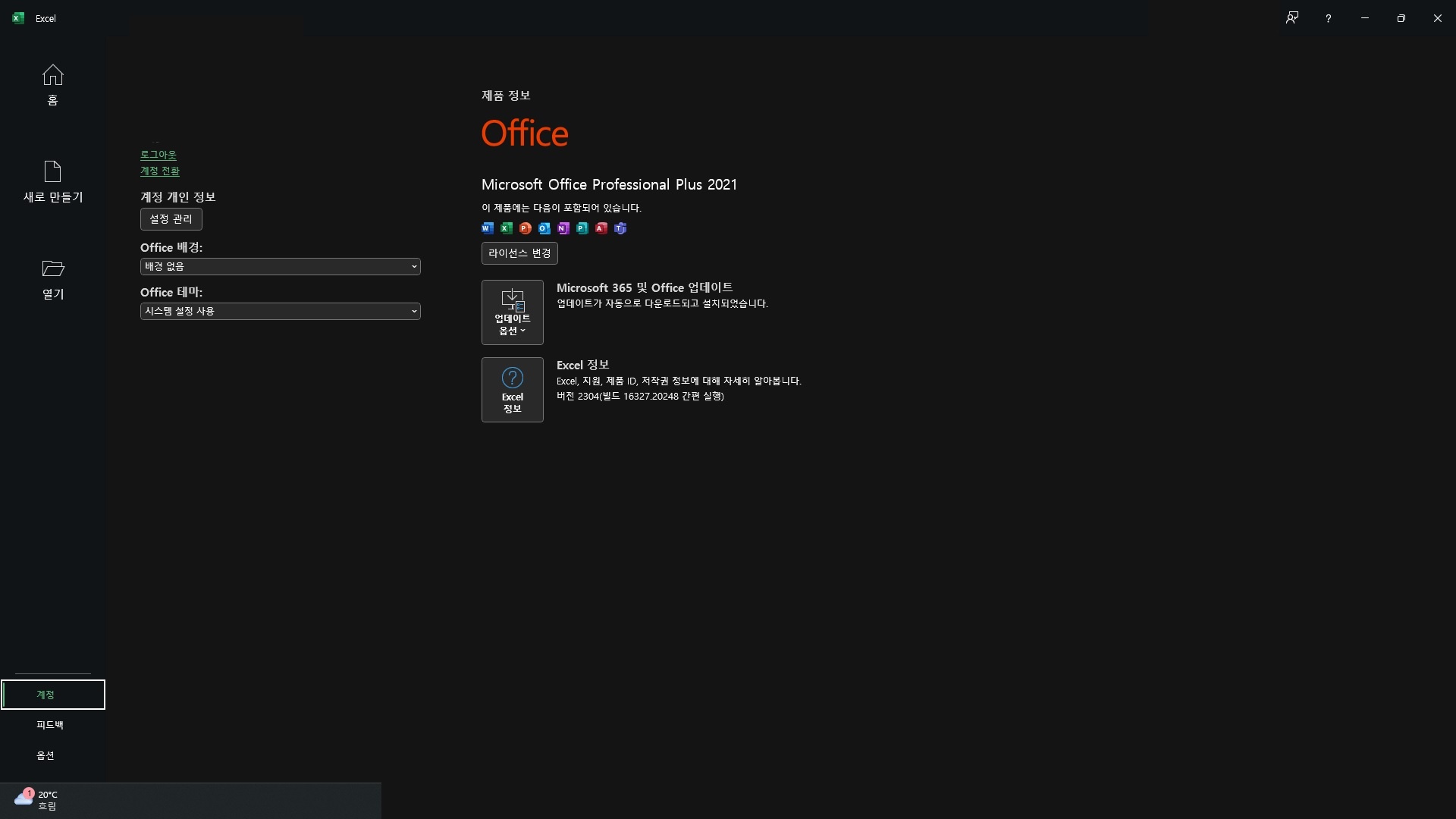
Task: Click the Excel app icon under product info
Action: (x=507, y=228)
